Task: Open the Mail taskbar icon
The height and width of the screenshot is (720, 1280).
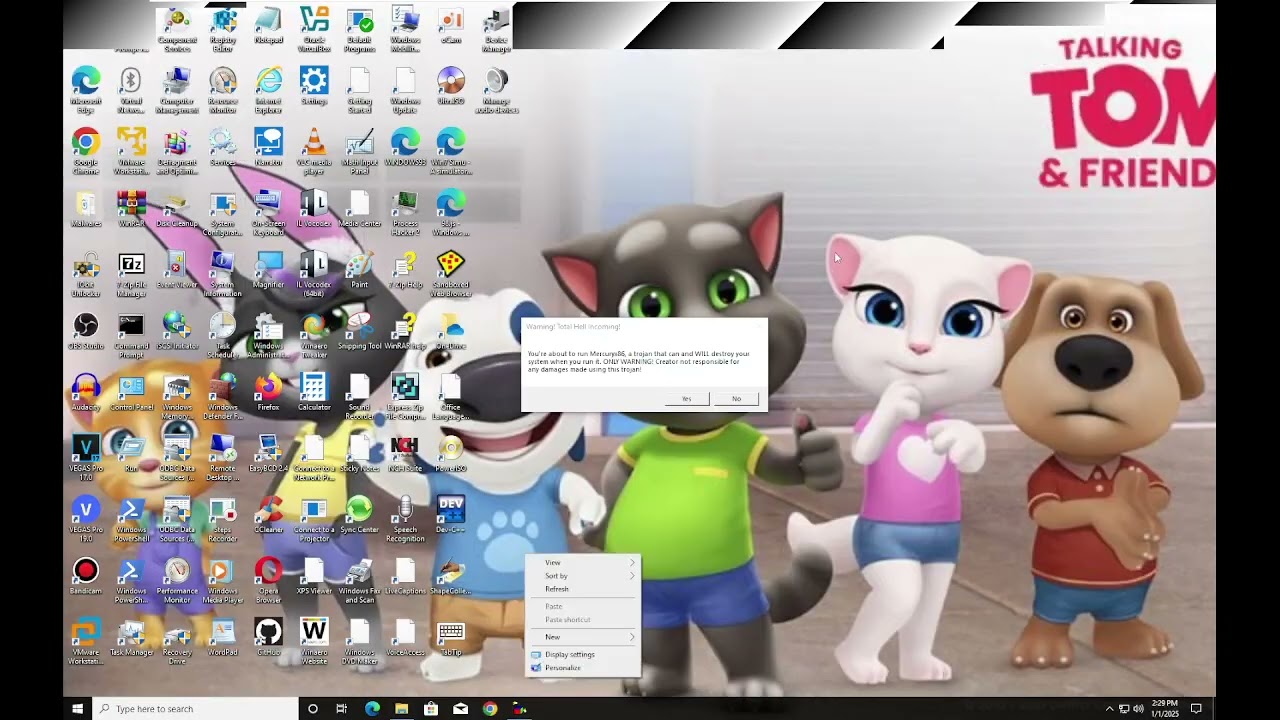Action: pyautogui.click(x=460, y=709)
